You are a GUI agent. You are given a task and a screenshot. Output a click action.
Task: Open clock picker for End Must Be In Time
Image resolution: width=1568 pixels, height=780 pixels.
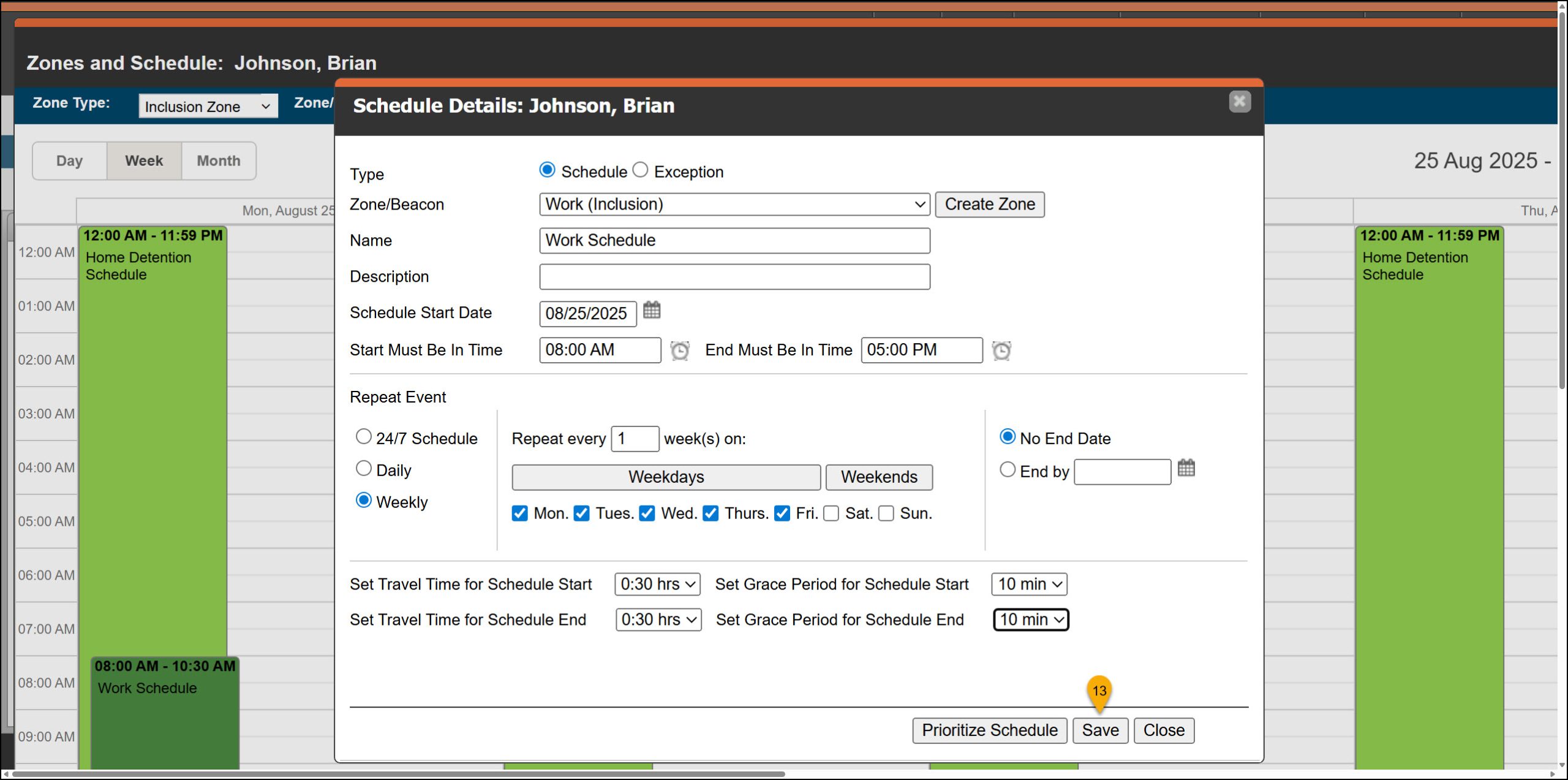coord(1001,350)
